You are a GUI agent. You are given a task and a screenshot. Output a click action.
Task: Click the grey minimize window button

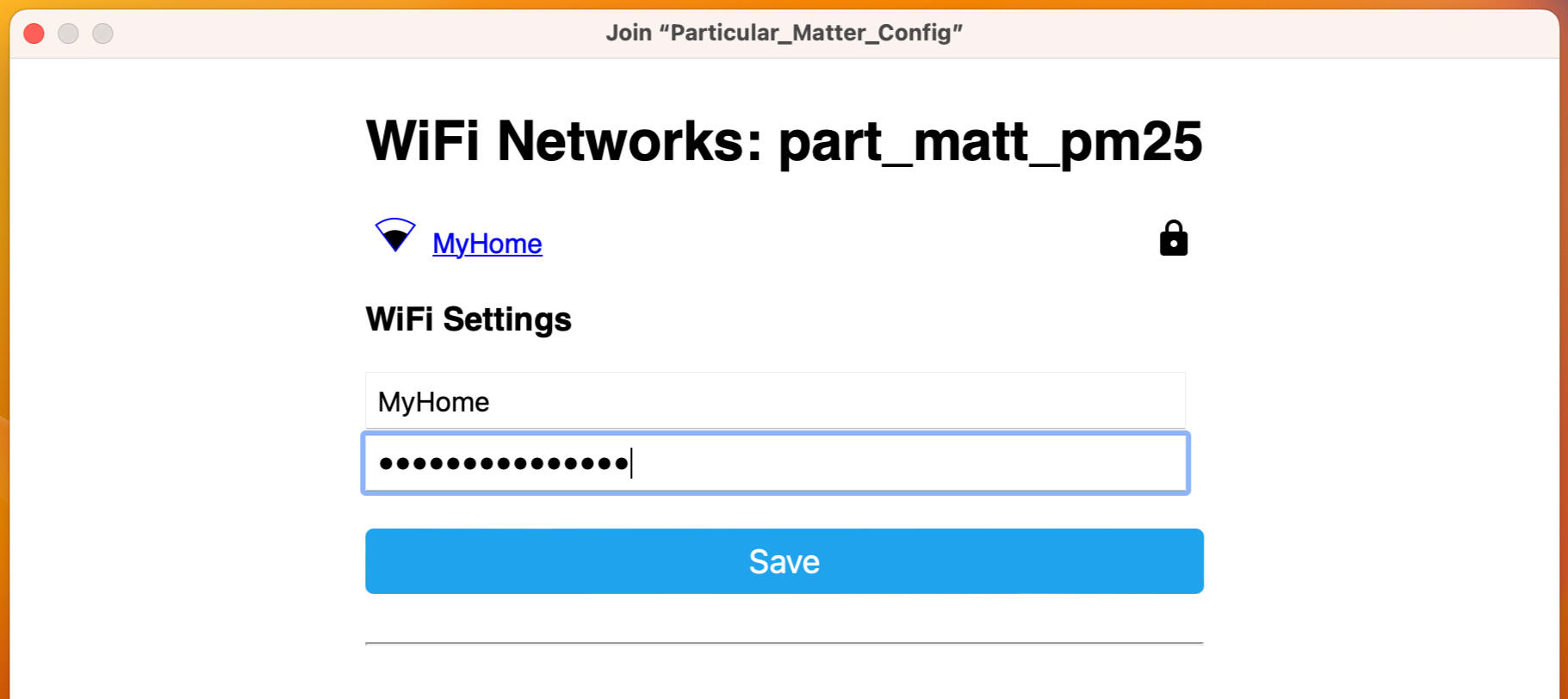(68, 34)
